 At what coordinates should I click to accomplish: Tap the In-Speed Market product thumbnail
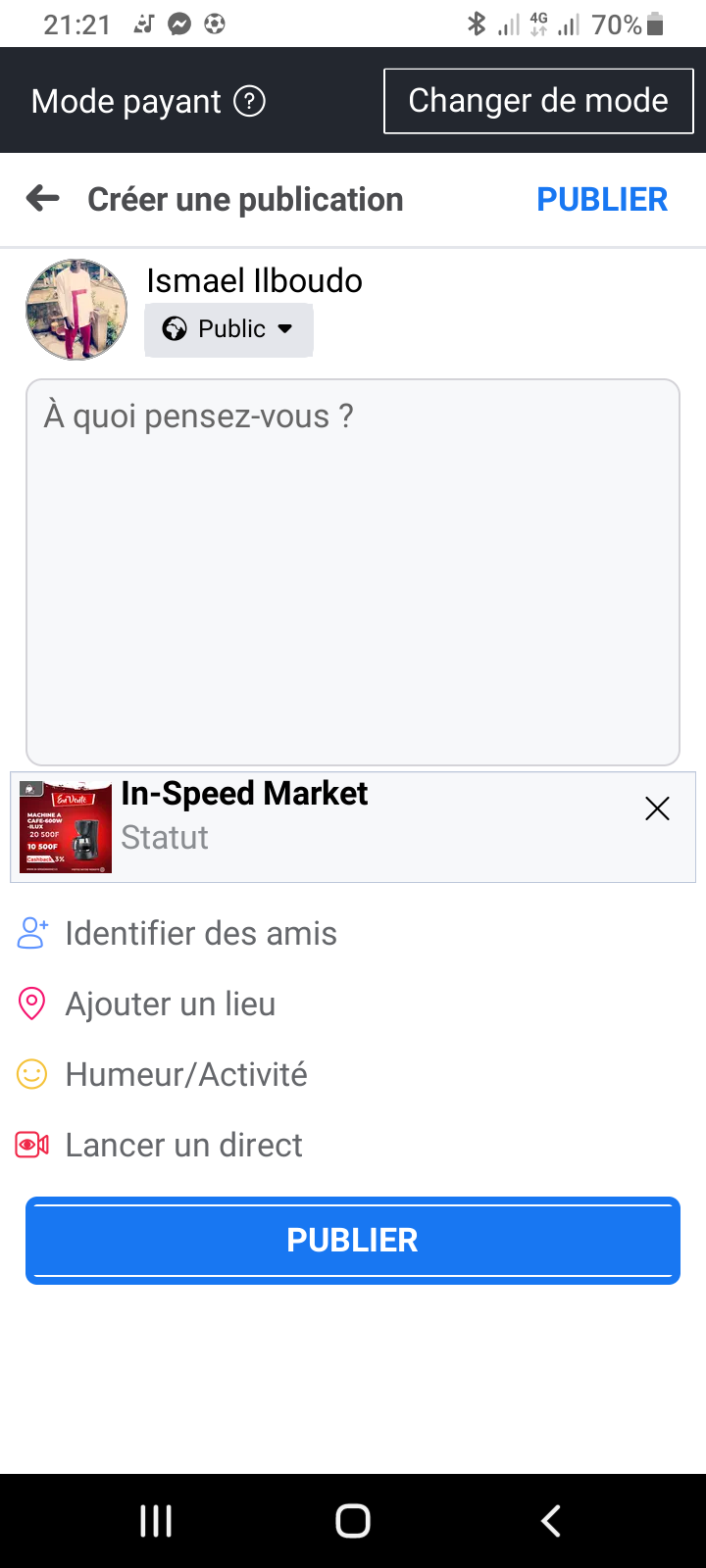[x=66, y=827]
